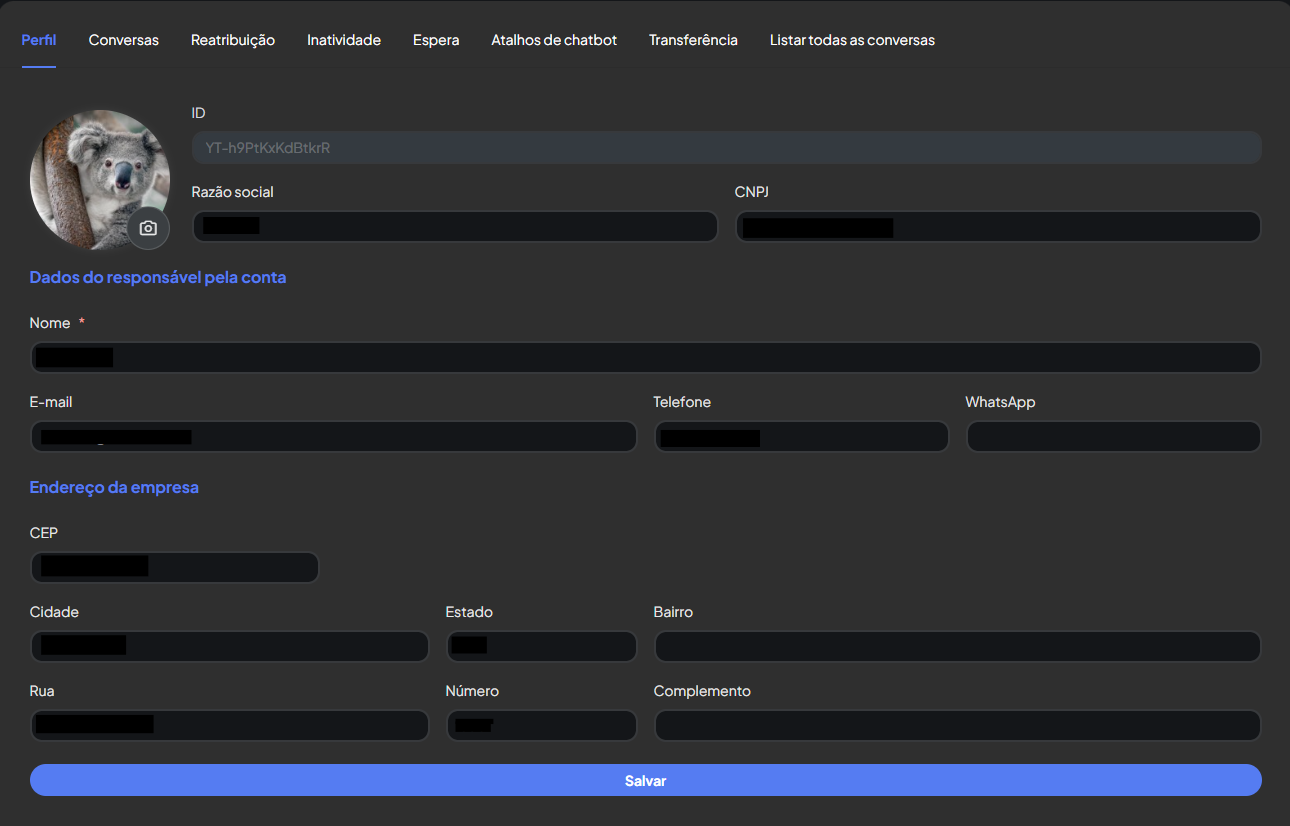
Task: Select the Bairro input field
Action: (957, 646)
